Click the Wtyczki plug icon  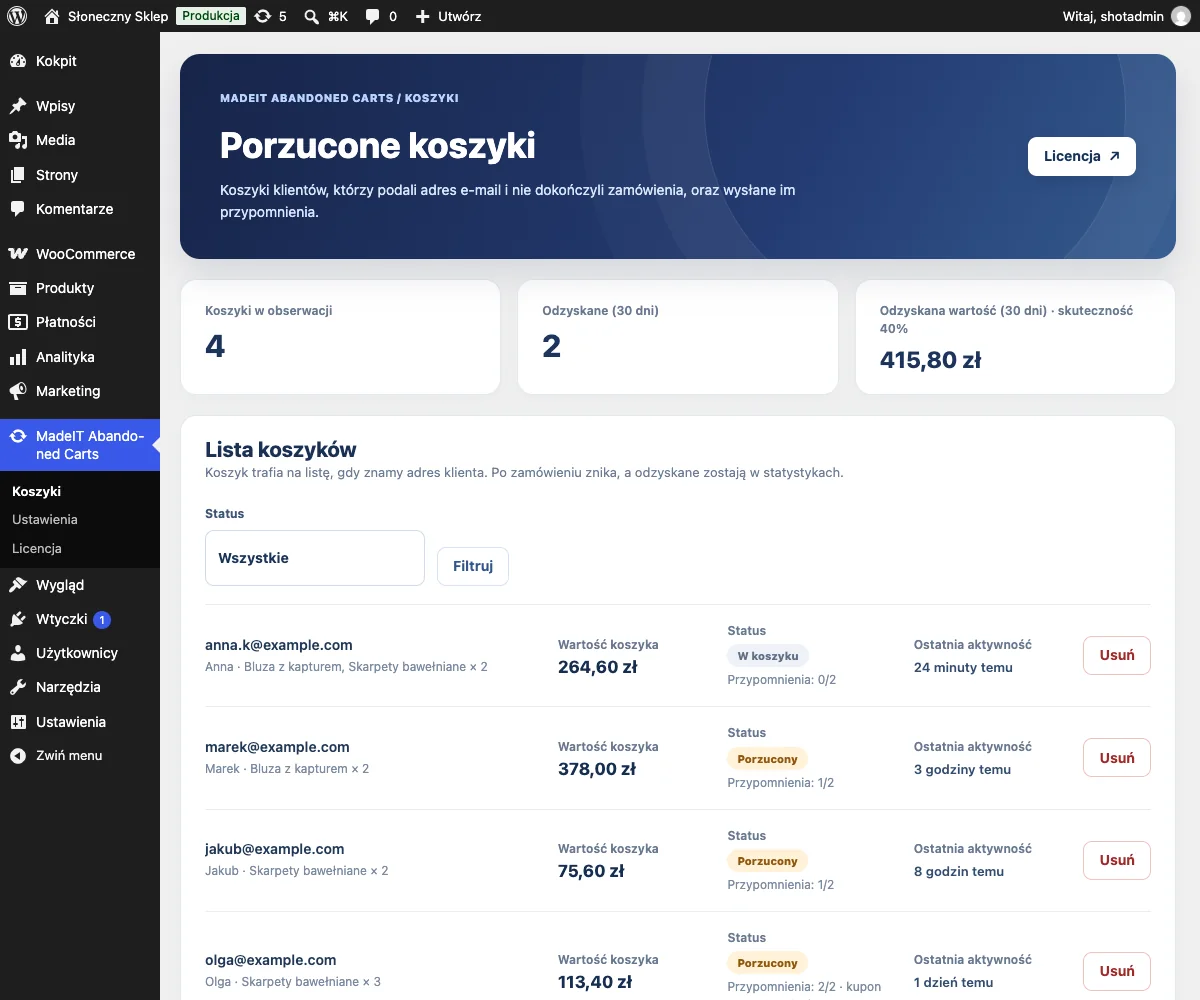[17, 619]
